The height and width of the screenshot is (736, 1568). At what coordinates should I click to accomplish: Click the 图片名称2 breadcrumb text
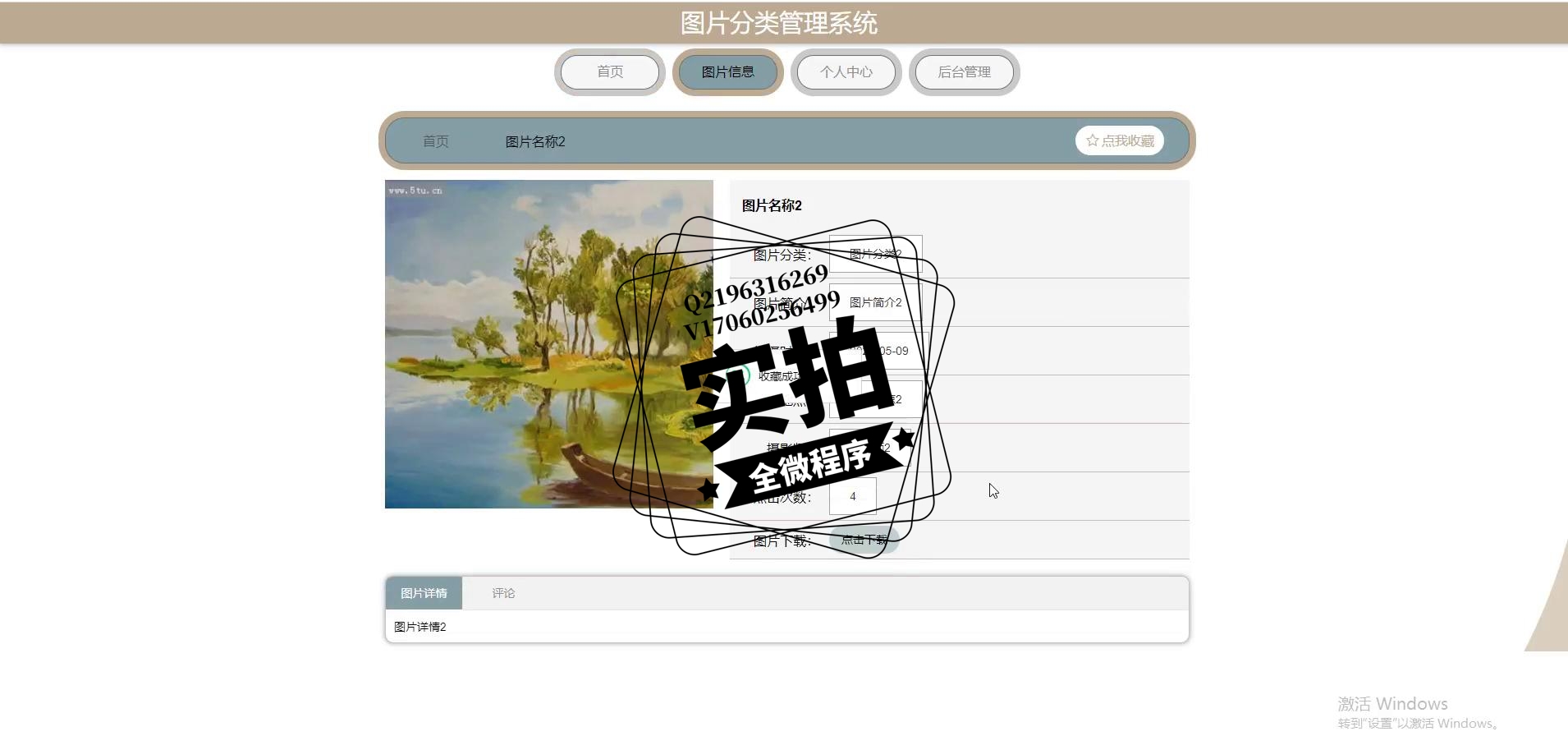click(535, 141)
